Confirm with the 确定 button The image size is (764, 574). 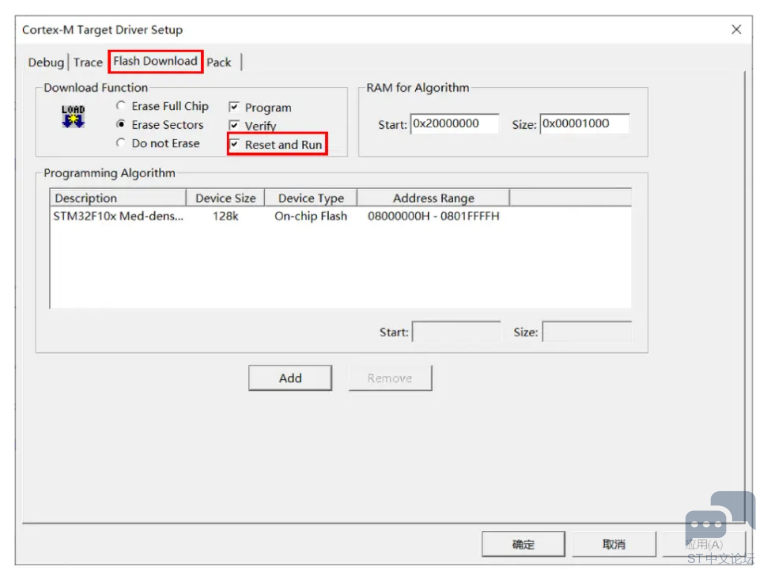(x=523, y=544)
